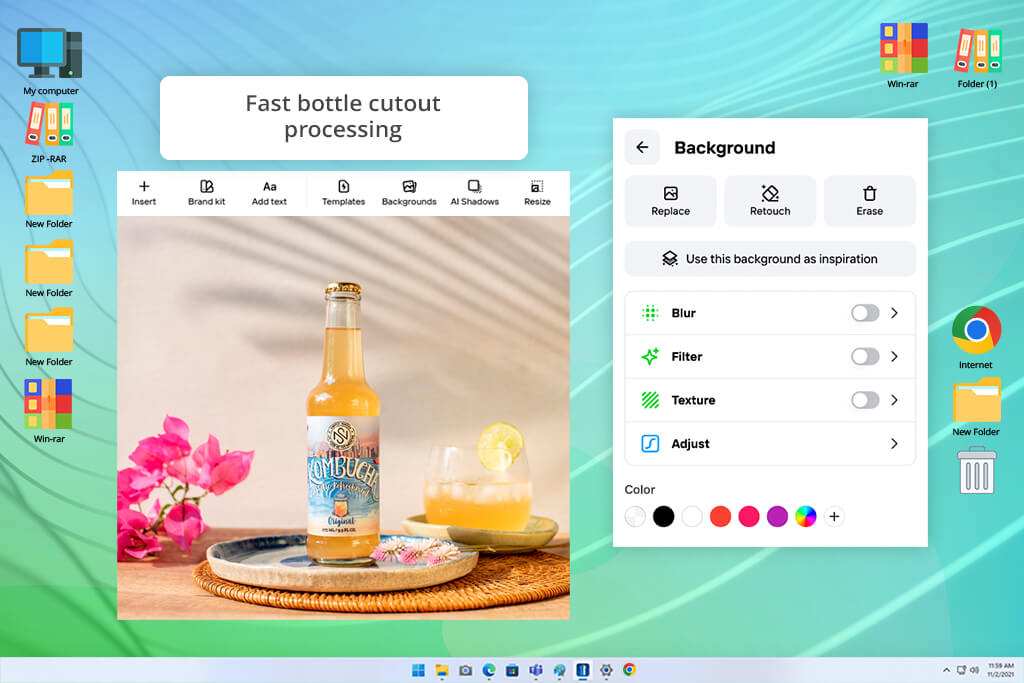Screen dimensions: 1024x683
Task: Show hidden tray icons chevron
Action: (x=946, y=670)
